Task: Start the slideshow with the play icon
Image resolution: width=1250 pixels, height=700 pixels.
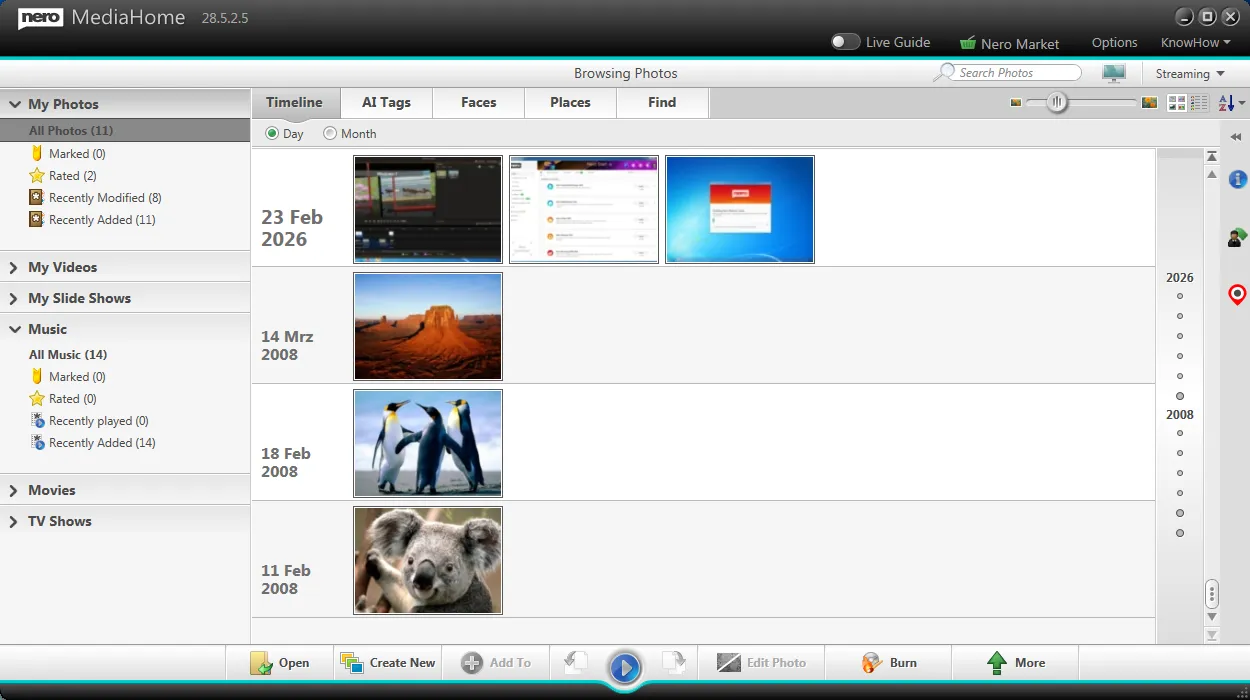Action: [x=625, y=668]
